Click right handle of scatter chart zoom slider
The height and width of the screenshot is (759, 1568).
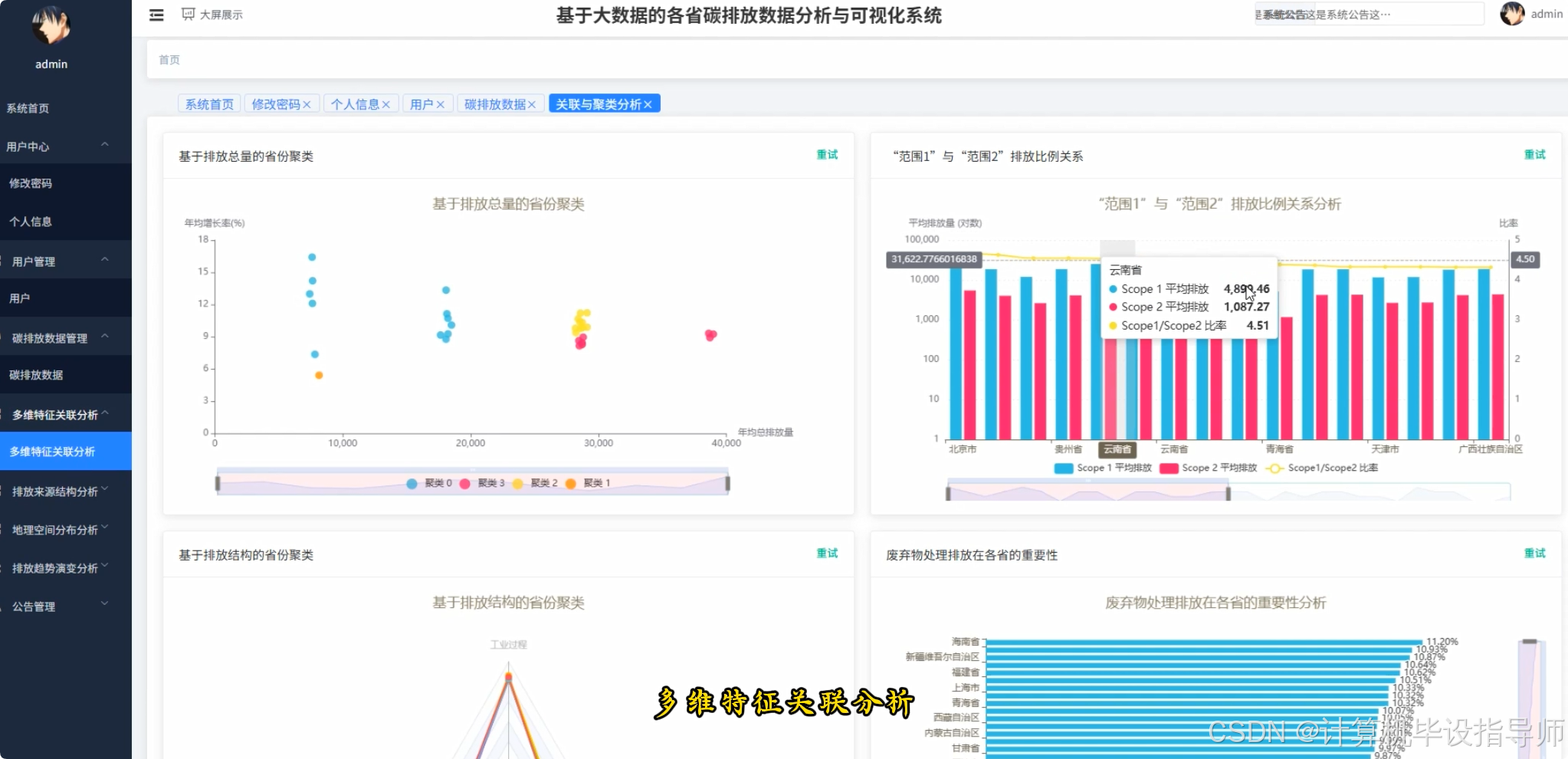(728, 484)
